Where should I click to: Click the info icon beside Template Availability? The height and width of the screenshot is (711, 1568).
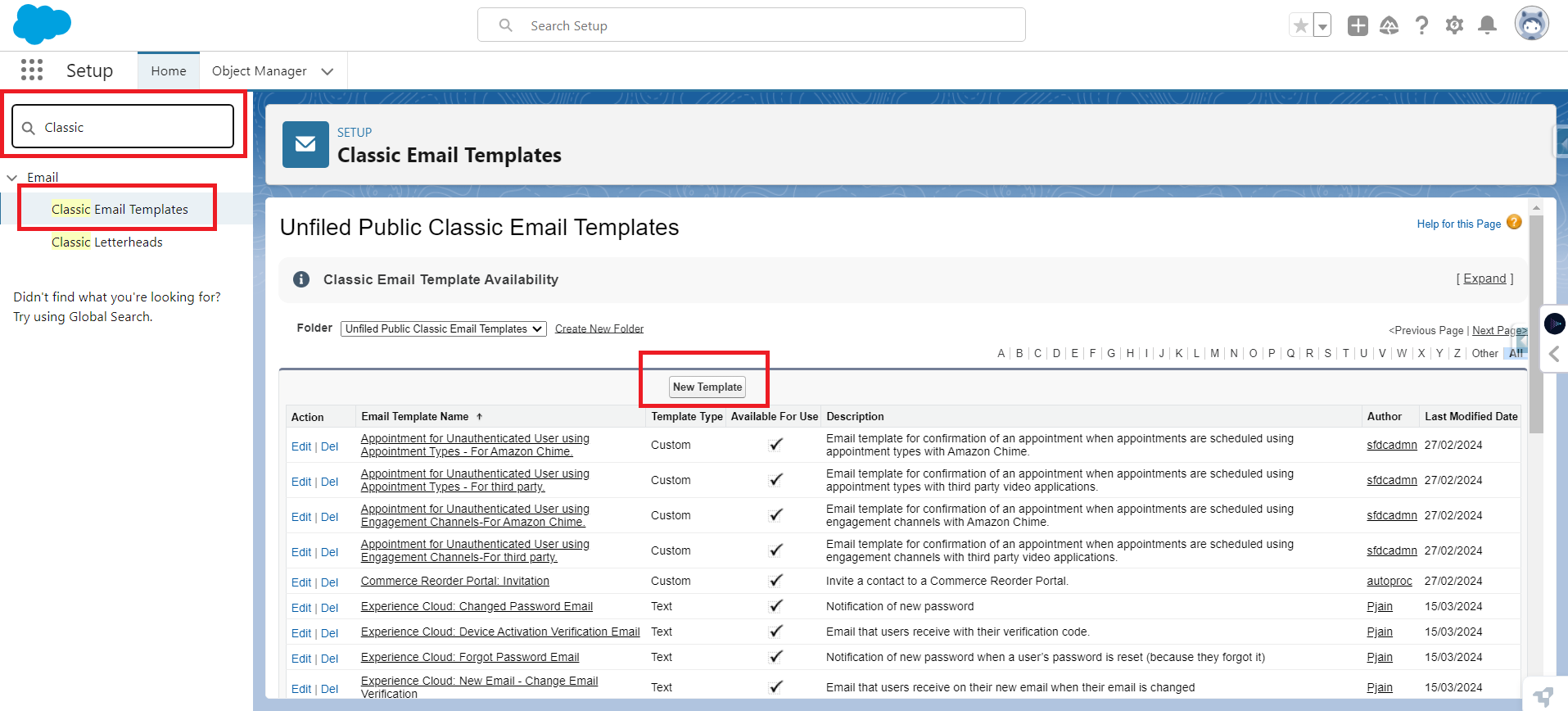[x=301, y=279]
